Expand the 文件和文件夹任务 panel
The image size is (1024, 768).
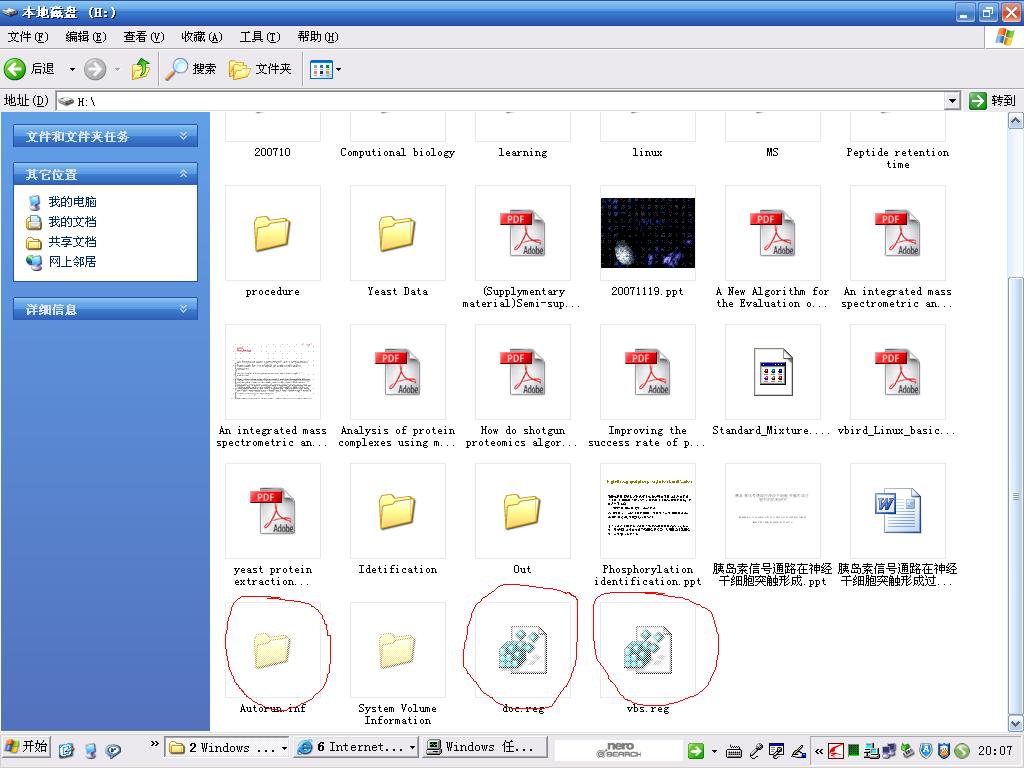pos(183,136)
